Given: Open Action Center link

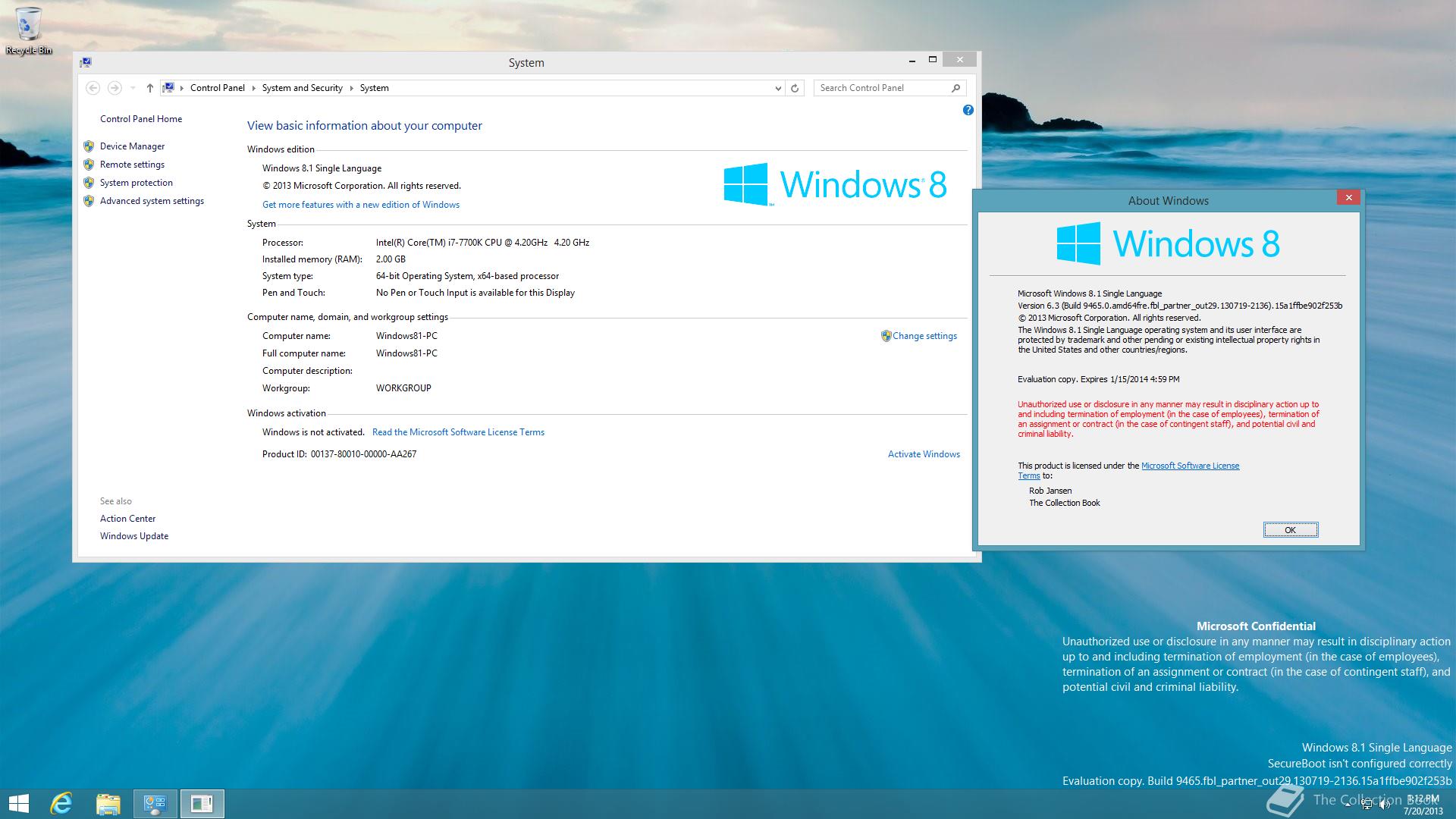Looking at the screenshot, I should tap(127, 519).
